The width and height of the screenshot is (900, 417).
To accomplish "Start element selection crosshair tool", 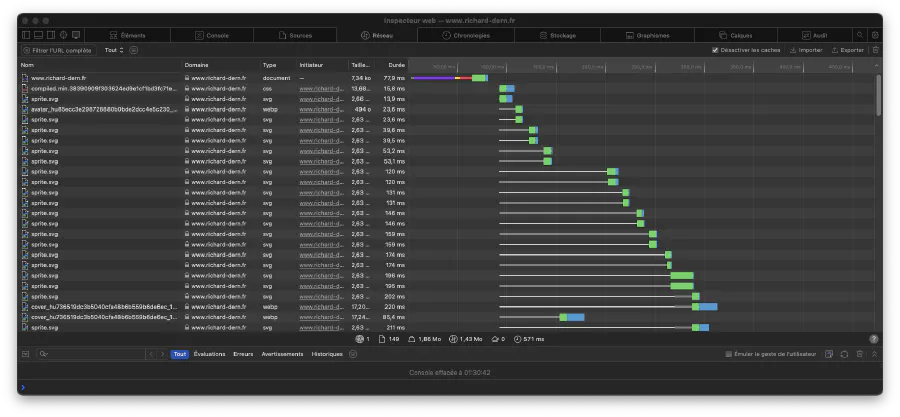I will 63,35.
